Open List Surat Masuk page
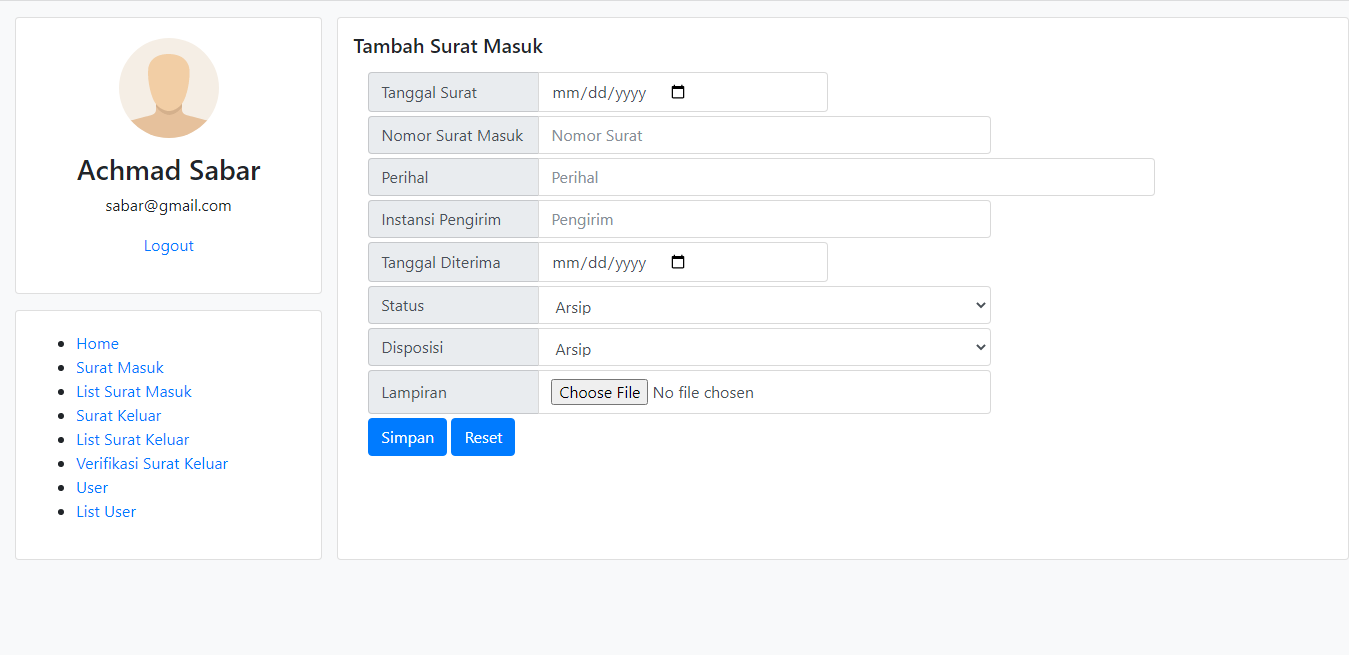Viewport: 1349px width, 655px height. click(x=134, y=392)
